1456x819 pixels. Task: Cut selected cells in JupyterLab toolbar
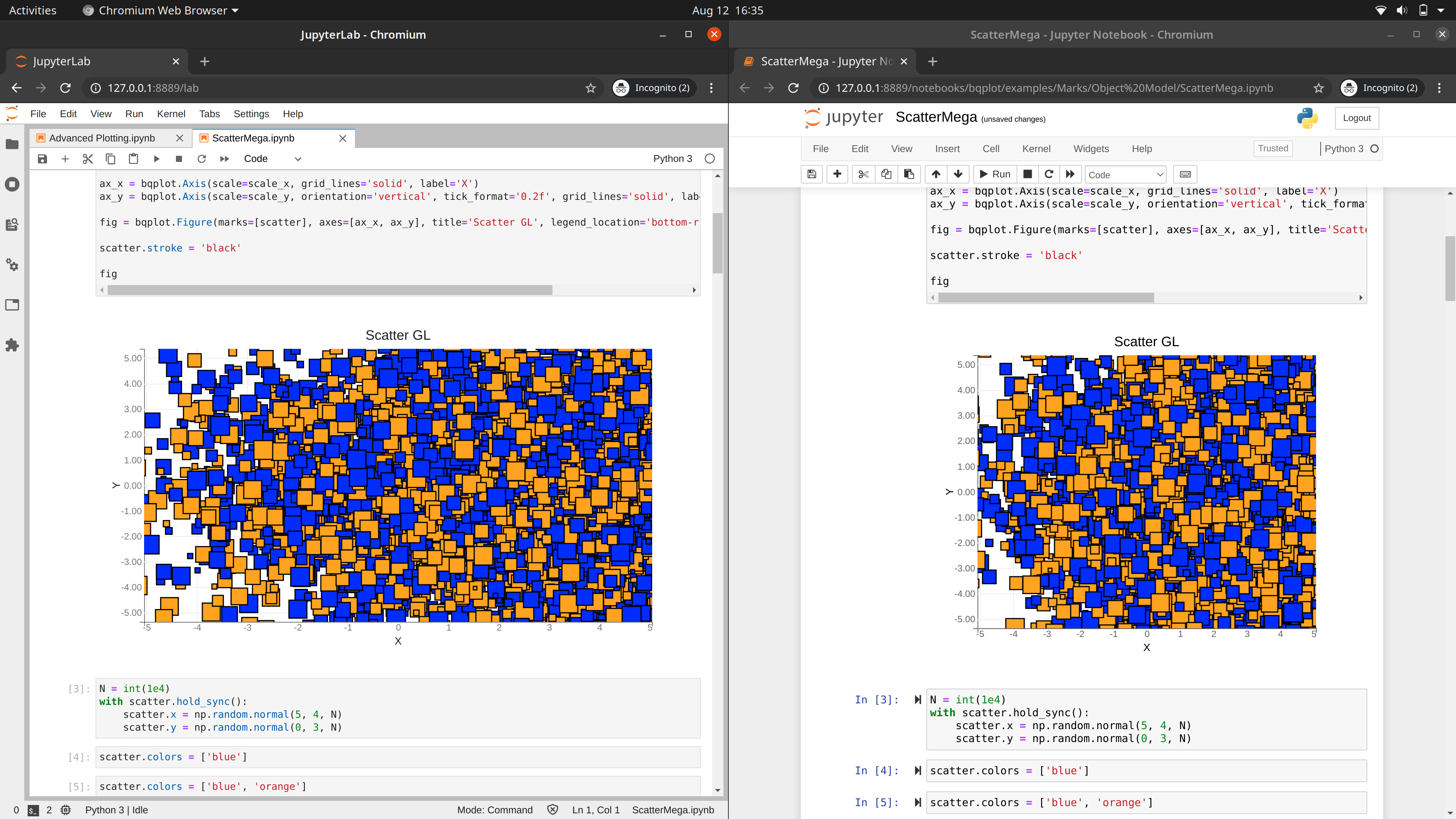pyautogui.click(x=88, y=159)
